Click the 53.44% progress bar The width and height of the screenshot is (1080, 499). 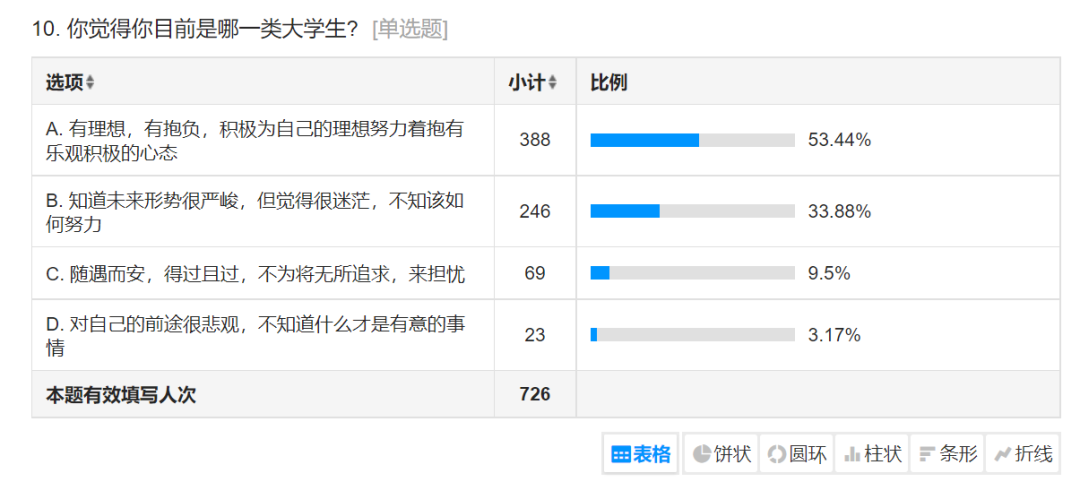[x=692, y=140]
